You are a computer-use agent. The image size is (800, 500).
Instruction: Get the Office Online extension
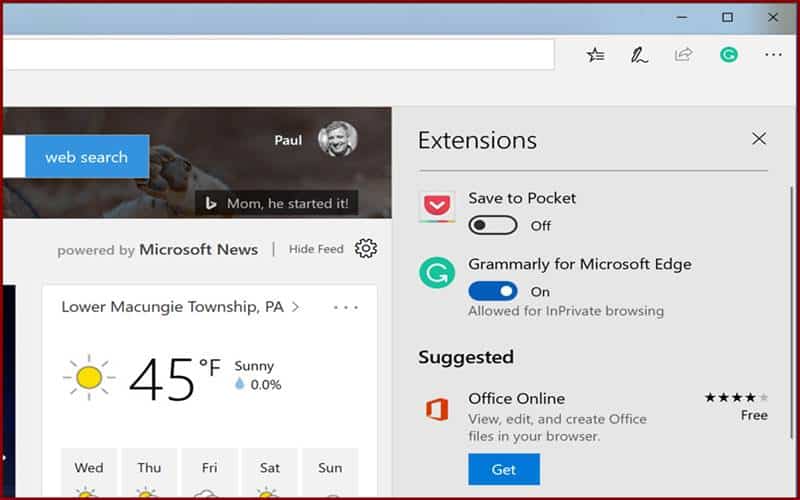[x=504, y=469]
